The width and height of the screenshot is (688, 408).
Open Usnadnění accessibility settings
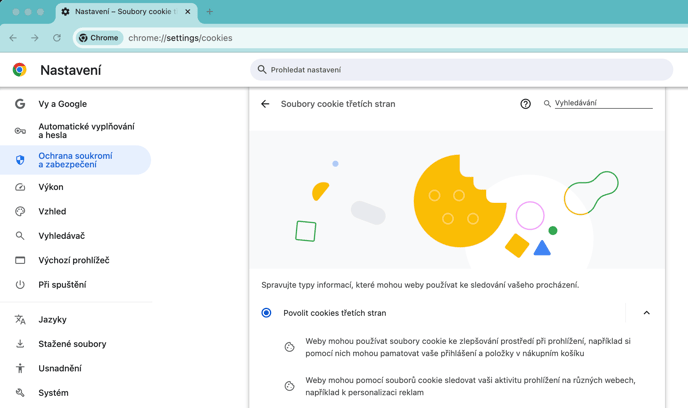tap(60, 368)
